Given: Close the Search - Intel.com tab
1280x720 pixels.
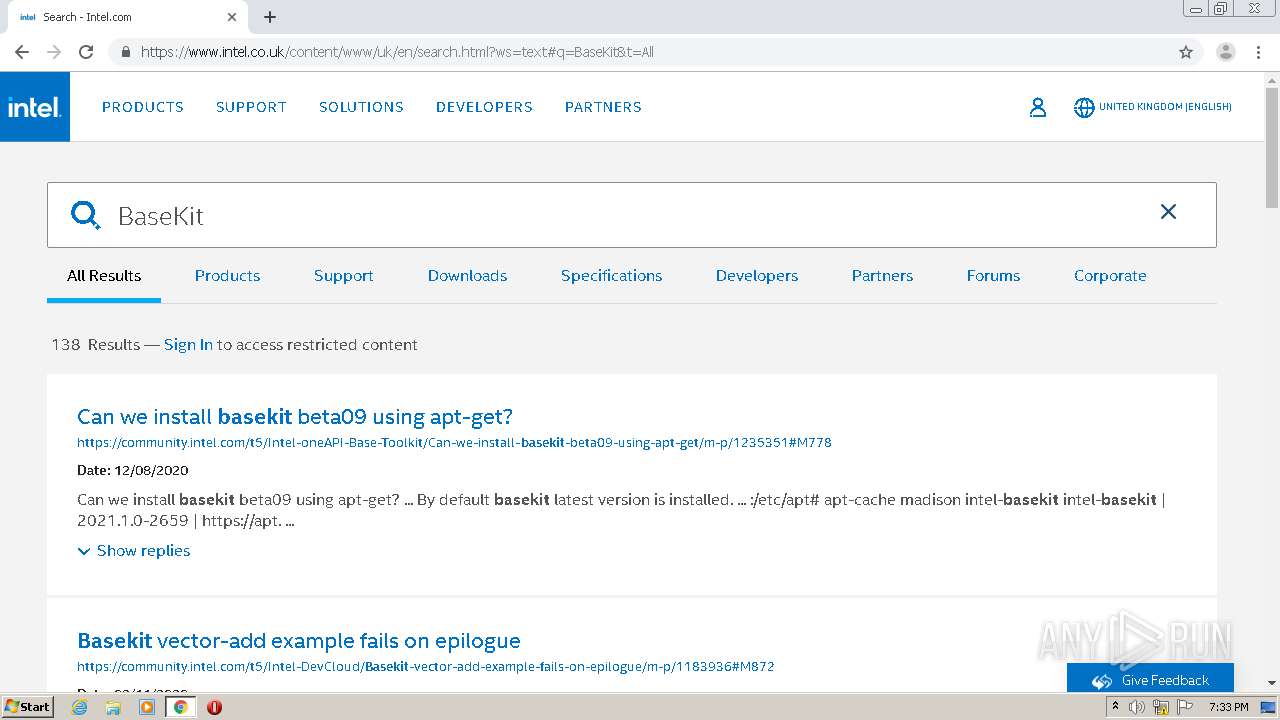Looking at the screenshot, I should click(232, 17).
